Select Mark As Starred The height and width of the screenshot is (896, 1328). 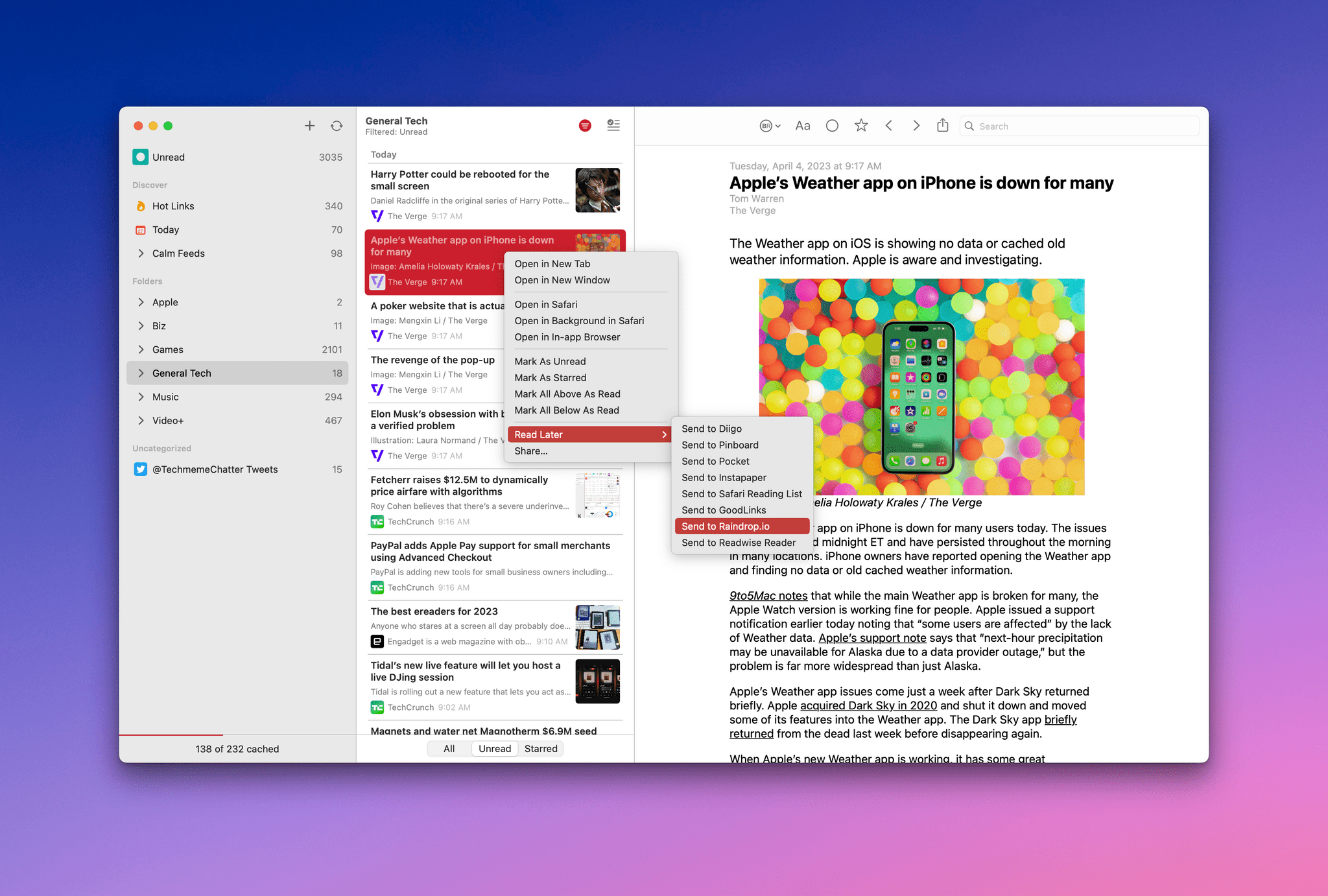[590, 378]
